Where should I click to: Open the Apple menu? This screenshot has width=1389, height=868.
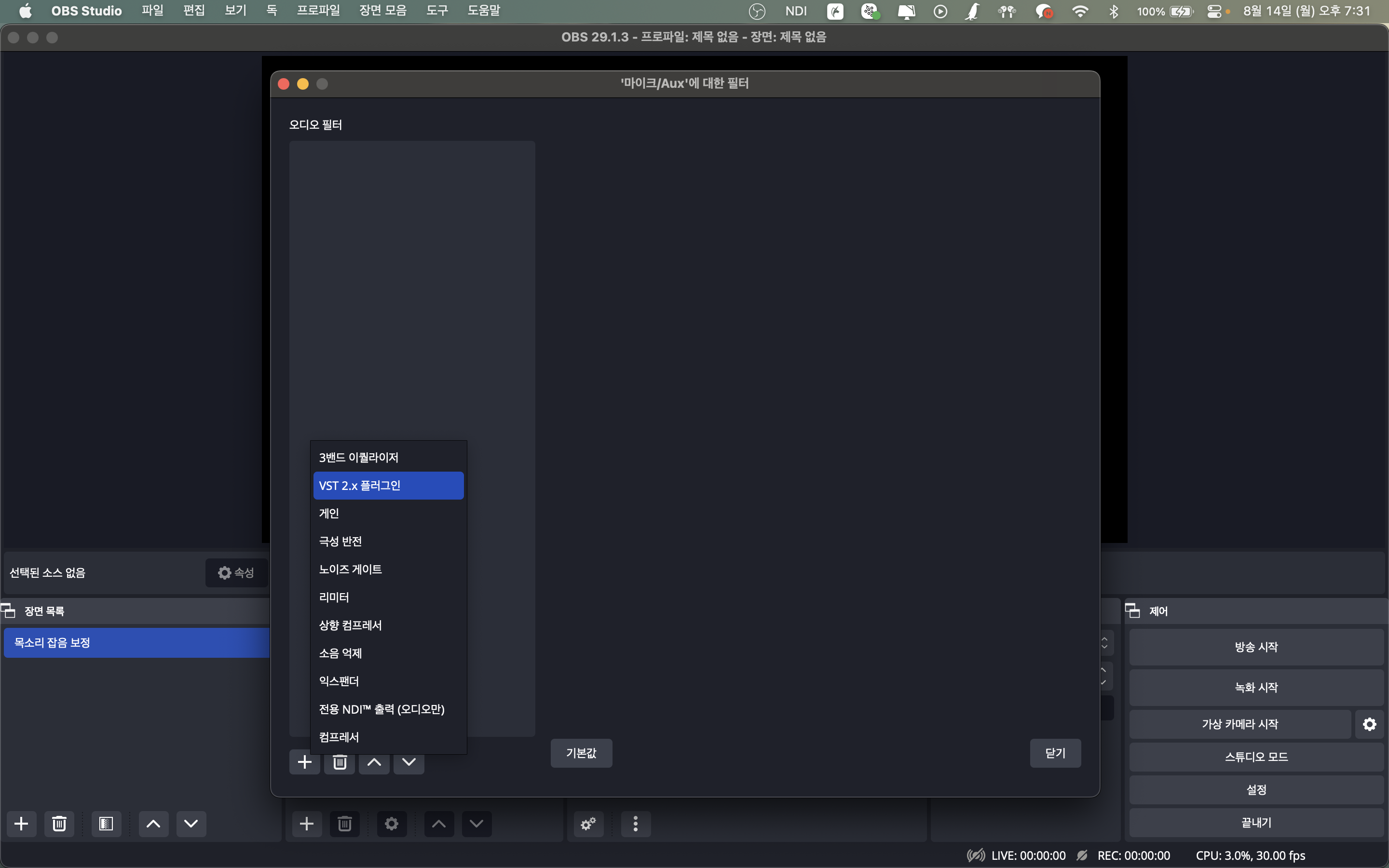click(x=25, y=11)
